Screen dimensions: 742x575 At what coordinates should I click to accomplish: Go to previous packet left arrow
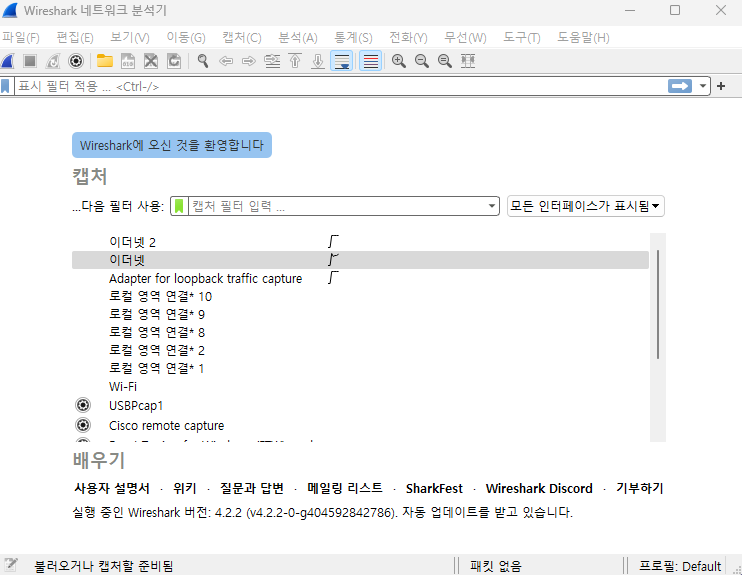(226, 61)
